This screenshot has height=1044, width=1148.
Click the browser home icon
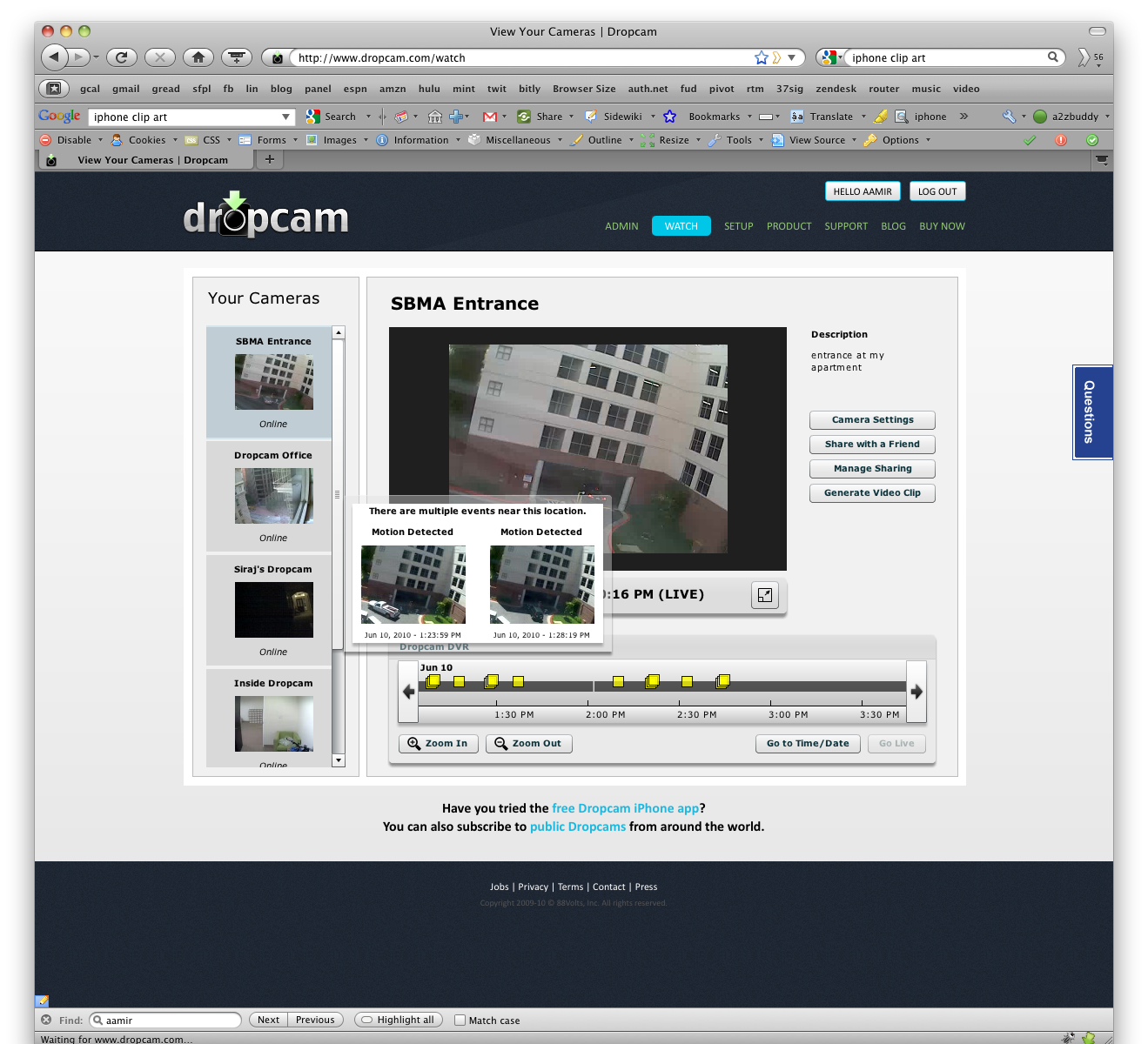198,57
